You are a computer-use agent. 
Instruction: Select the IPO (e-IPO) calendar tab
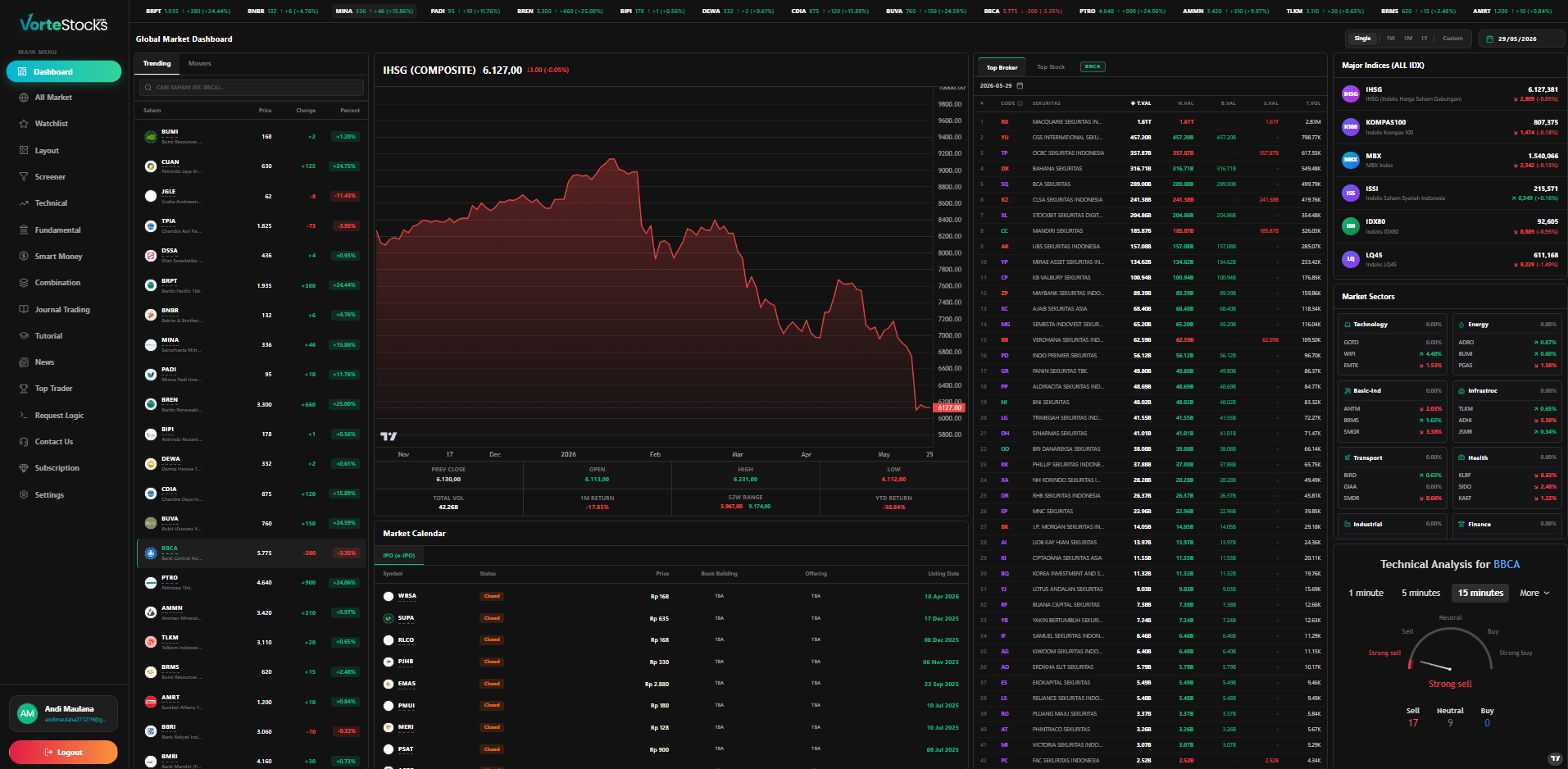pos(399,556)
